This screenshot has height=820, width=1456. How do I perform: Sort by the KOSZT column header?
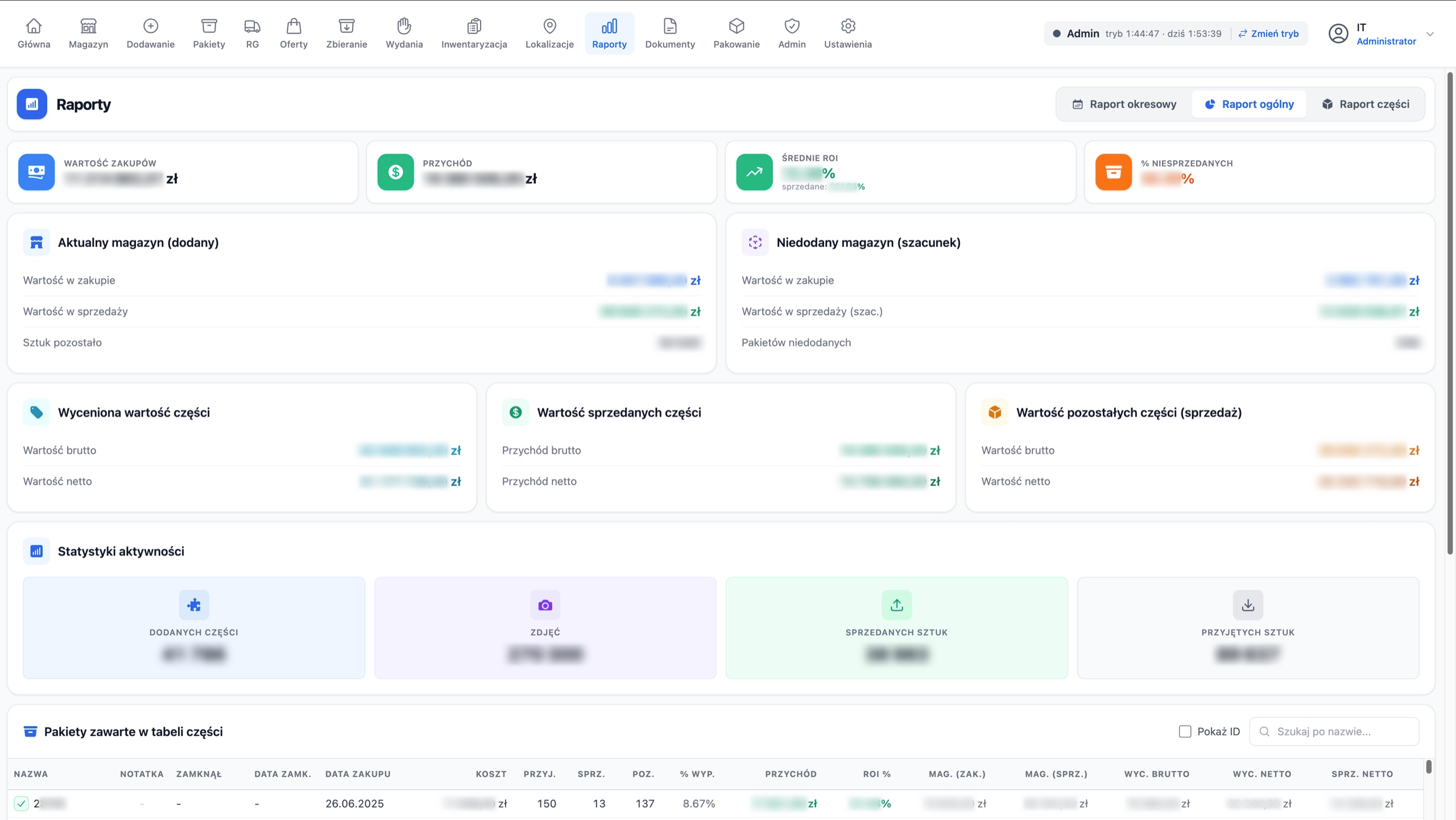click(491, 774)
